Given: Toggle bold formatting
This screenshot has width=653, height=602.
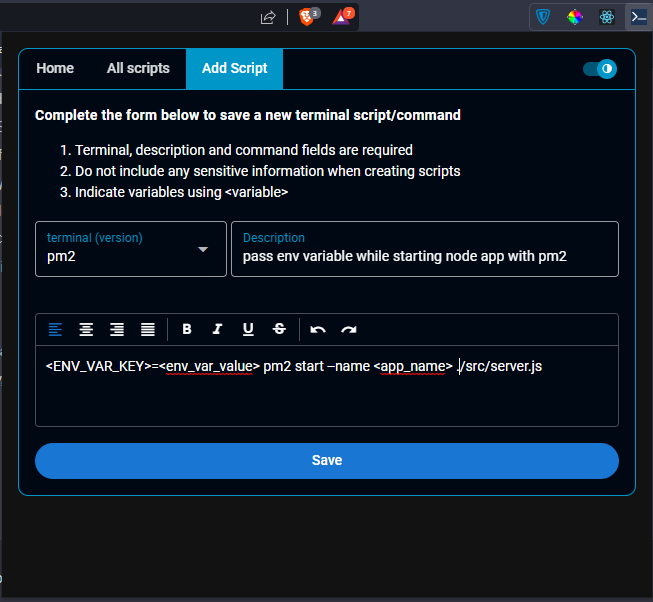Looking at the screenshot, I should click(187, 329).
